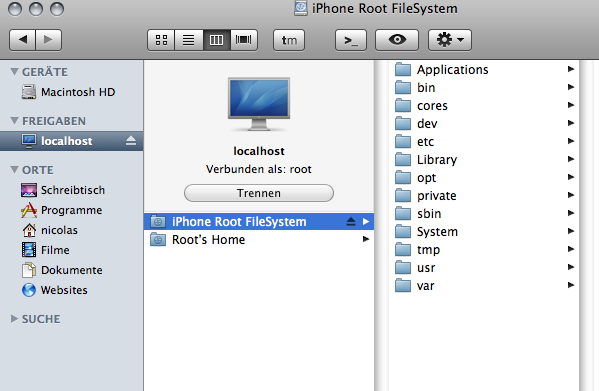Click the Quick Look eye button
Image resolution: width=599 pixels, height=391 pixels.
[x=397, y=40]
